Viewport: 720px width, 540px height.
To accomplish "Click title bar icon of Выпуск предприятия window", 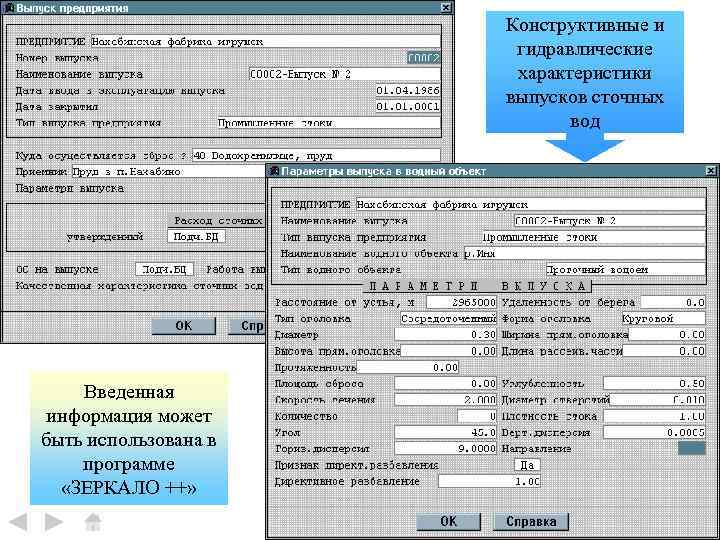I will click(9, 8).
